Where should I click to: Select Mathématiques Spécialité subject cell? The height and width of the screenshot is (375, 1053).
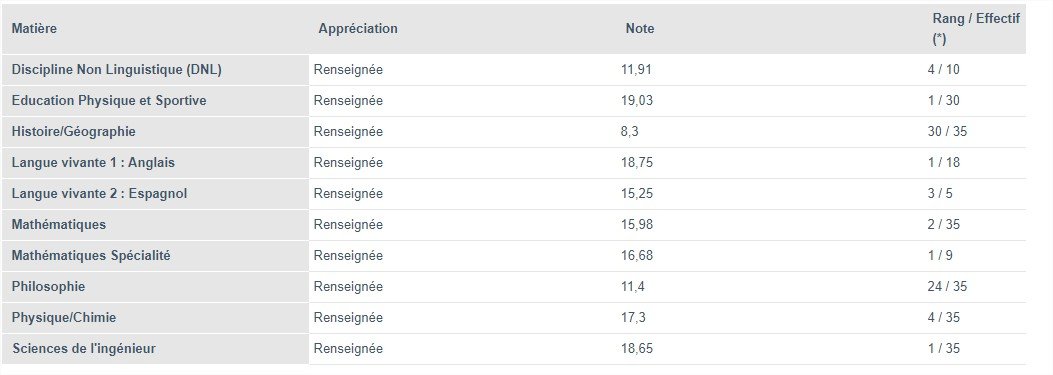155,255
